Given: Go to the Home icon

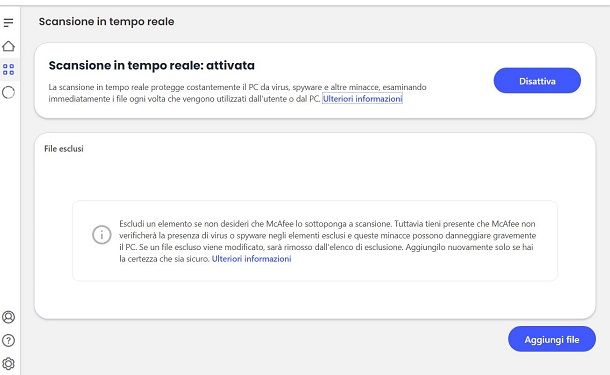Looking at the screenshot, I should [x=9, y=46].
